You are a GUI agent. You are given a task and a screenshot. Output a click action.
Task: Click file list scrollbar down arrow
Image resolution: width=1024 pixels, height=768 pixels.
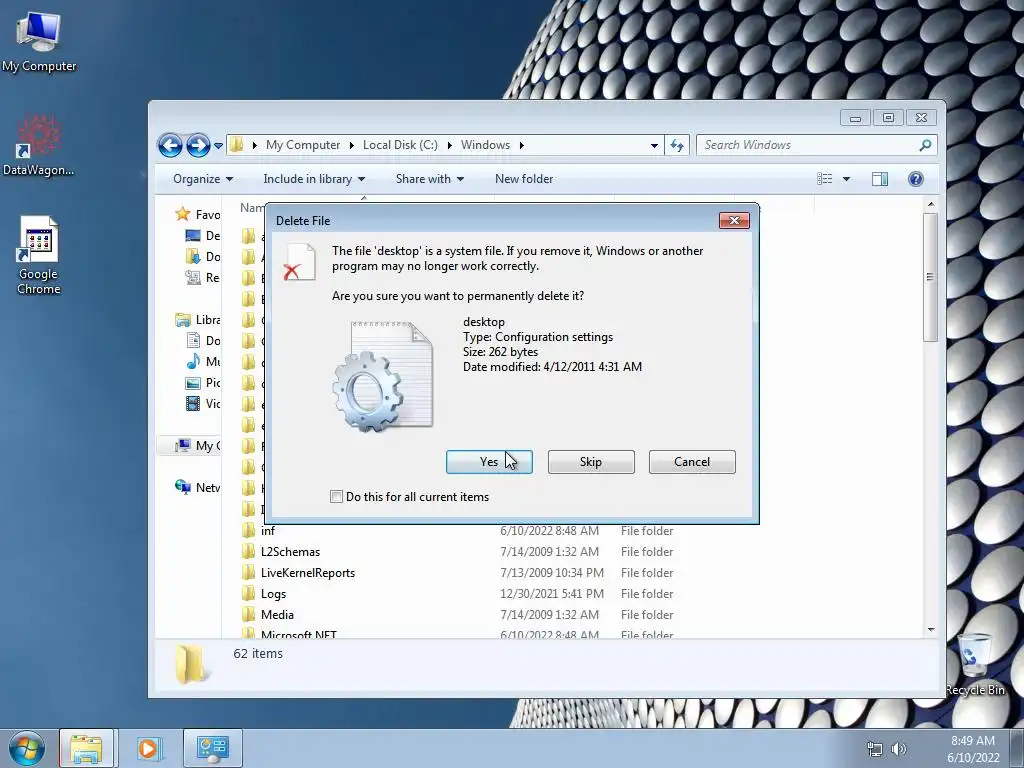click(931, 630)
